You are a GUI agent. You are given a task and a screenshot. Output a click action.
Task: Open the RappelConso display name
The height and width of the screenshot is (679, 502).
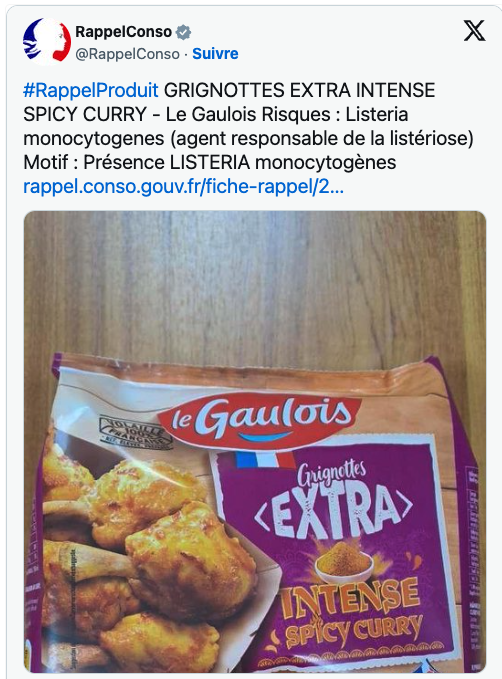(x=123, y=32)
